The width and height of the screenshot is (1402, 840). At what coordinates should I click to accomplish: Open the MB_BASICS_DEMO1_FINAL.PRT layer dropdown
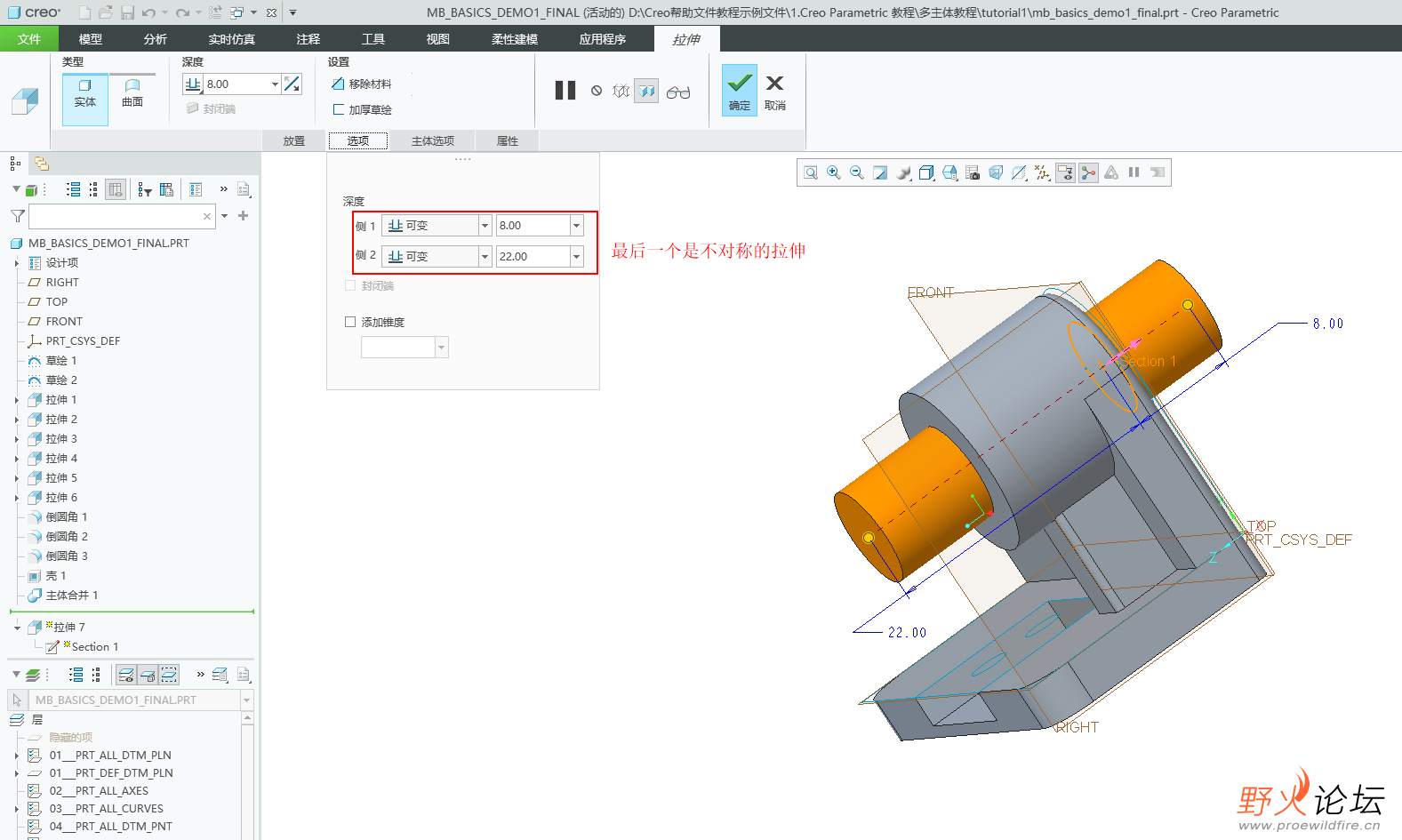[247, 700]
